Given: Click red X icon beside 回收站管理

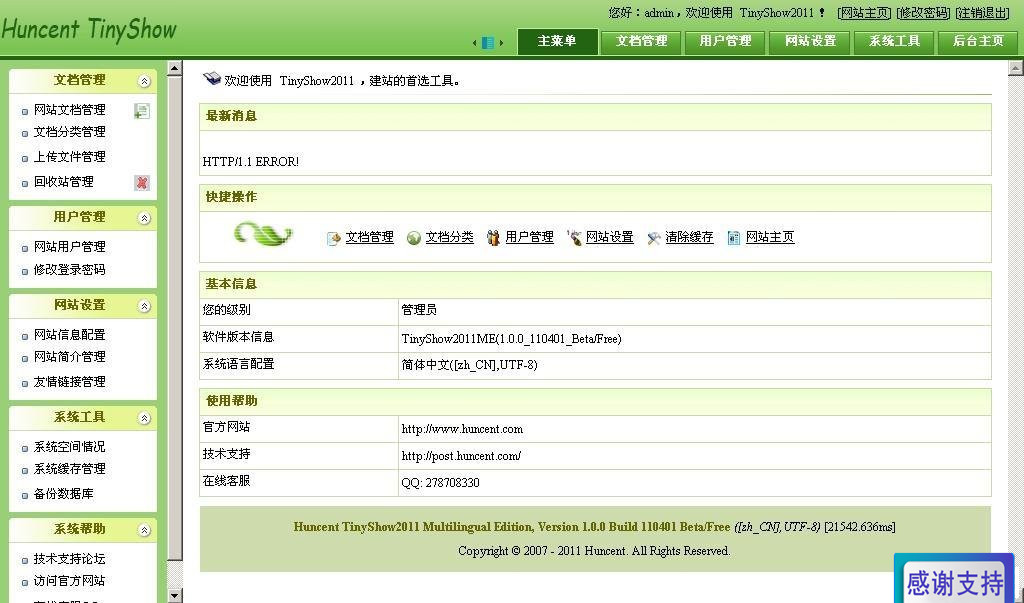Looking at the screenshot, I should tap(142, 183).
